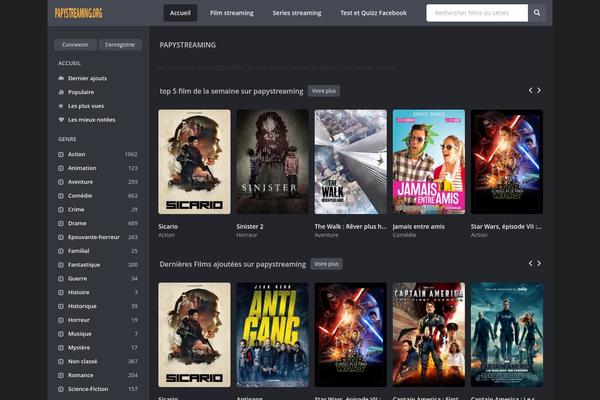The width and height of the screenshot is (600, 400).
Task: Click the circle icon next to Guerre genre
Action: click(x=61, y=278)
